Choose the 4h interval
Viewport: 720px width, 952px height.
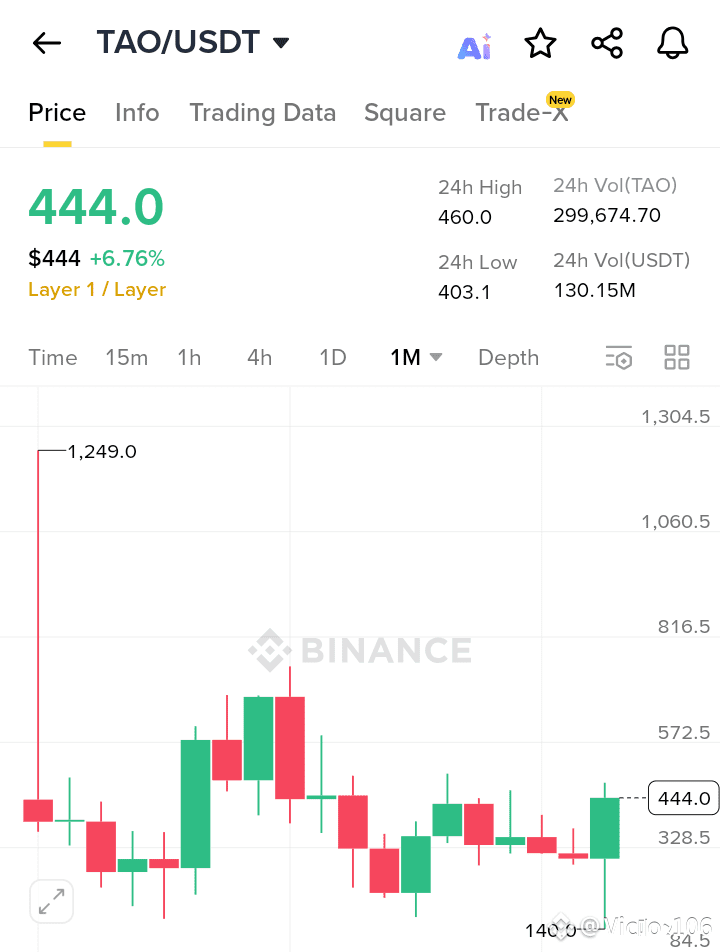click(x=260, y=358)
